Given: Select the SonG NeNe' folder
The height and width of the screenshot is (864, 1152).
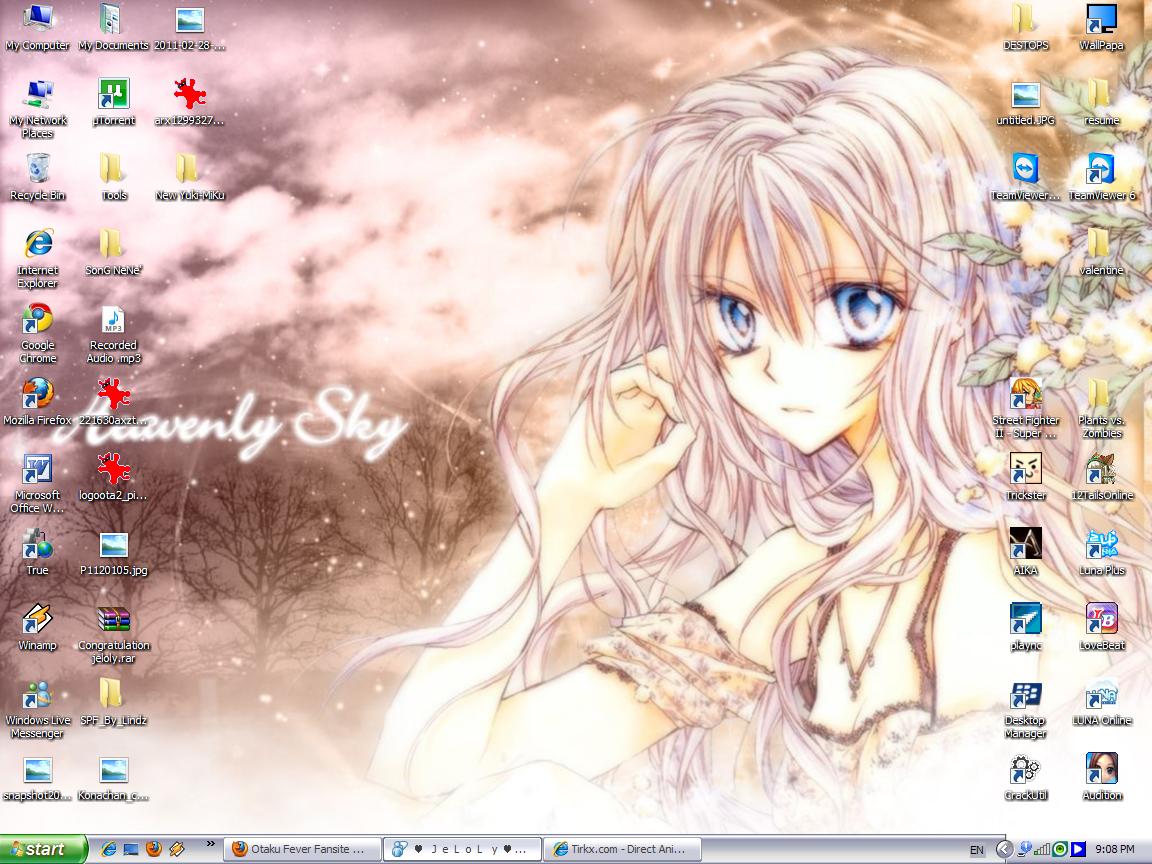Looking at the screenshot, I should pyautogui.click(x=113, y=252).
